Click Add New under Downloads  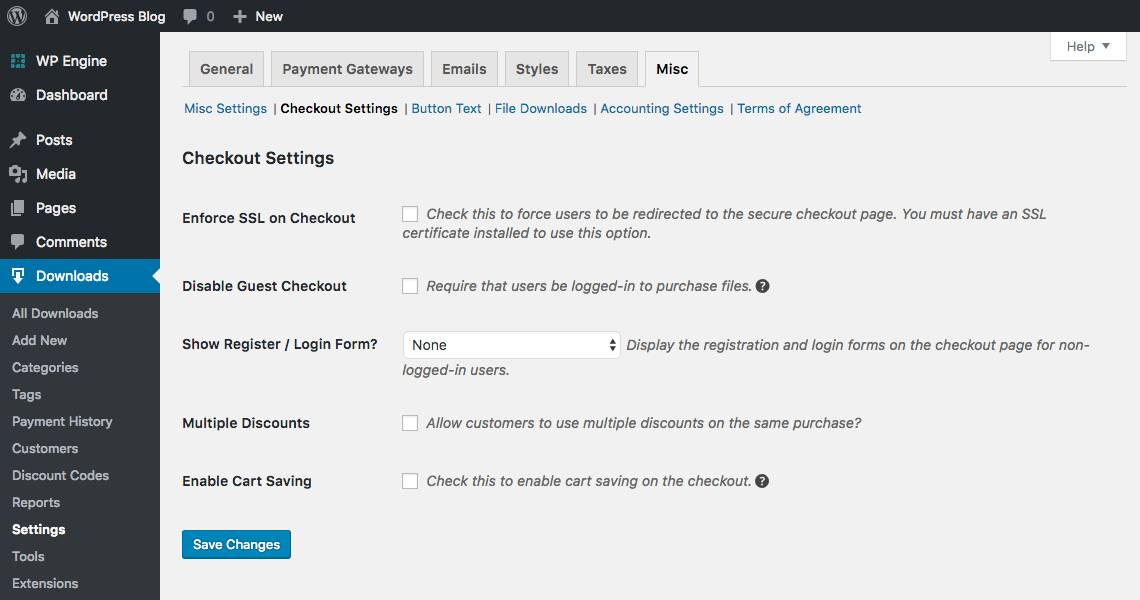pyautogui.click(x=39, y=340)
